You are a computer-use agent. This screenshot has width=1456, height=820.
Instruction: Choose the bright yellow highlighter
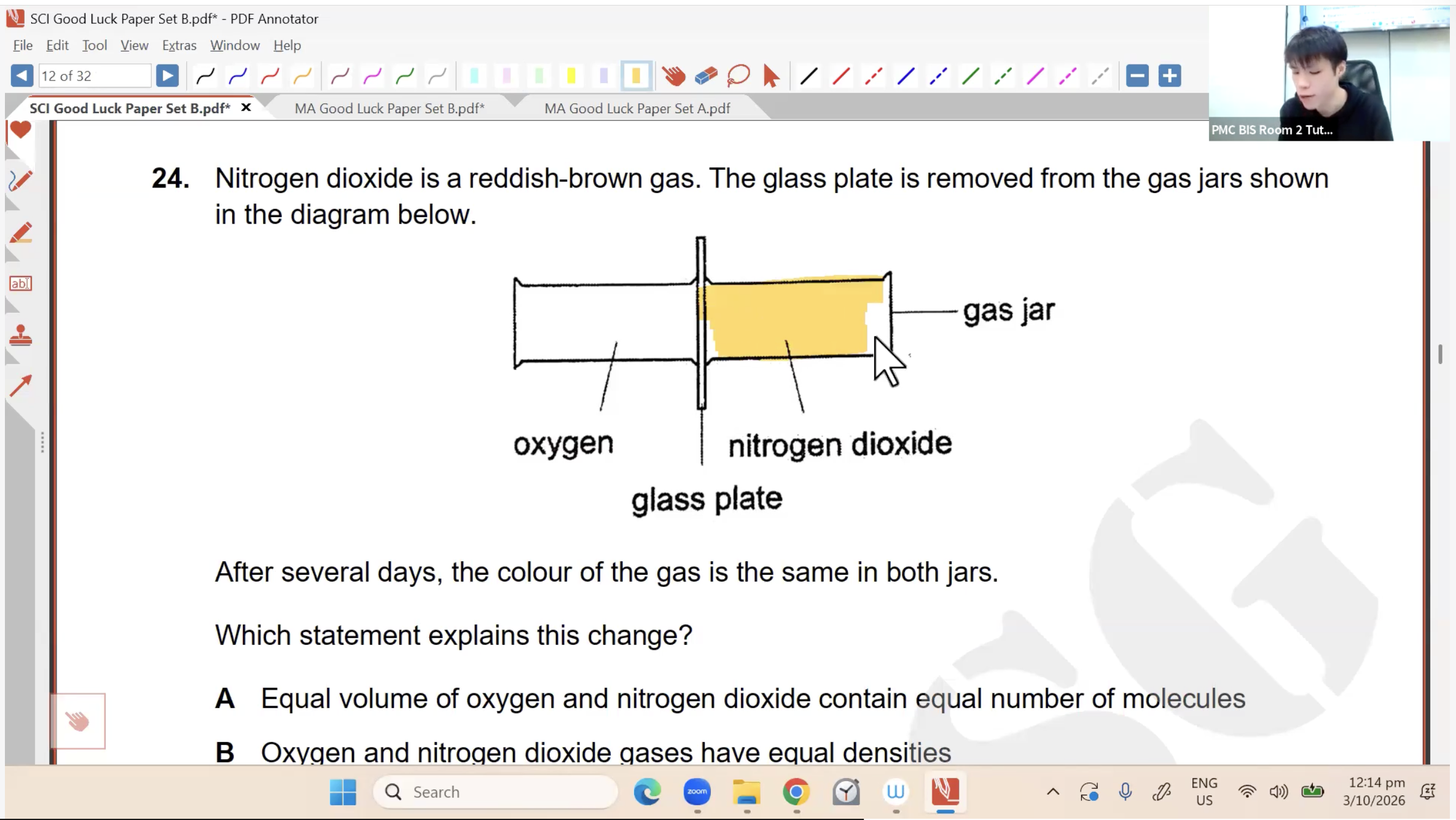(571, 76)
